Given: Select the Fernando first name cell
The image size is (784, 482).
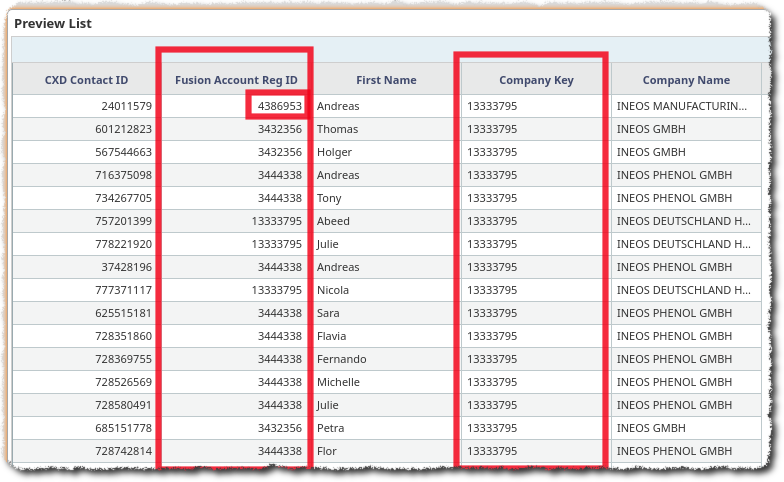Looking at the screenshot, I should click(x=341, y=359).
